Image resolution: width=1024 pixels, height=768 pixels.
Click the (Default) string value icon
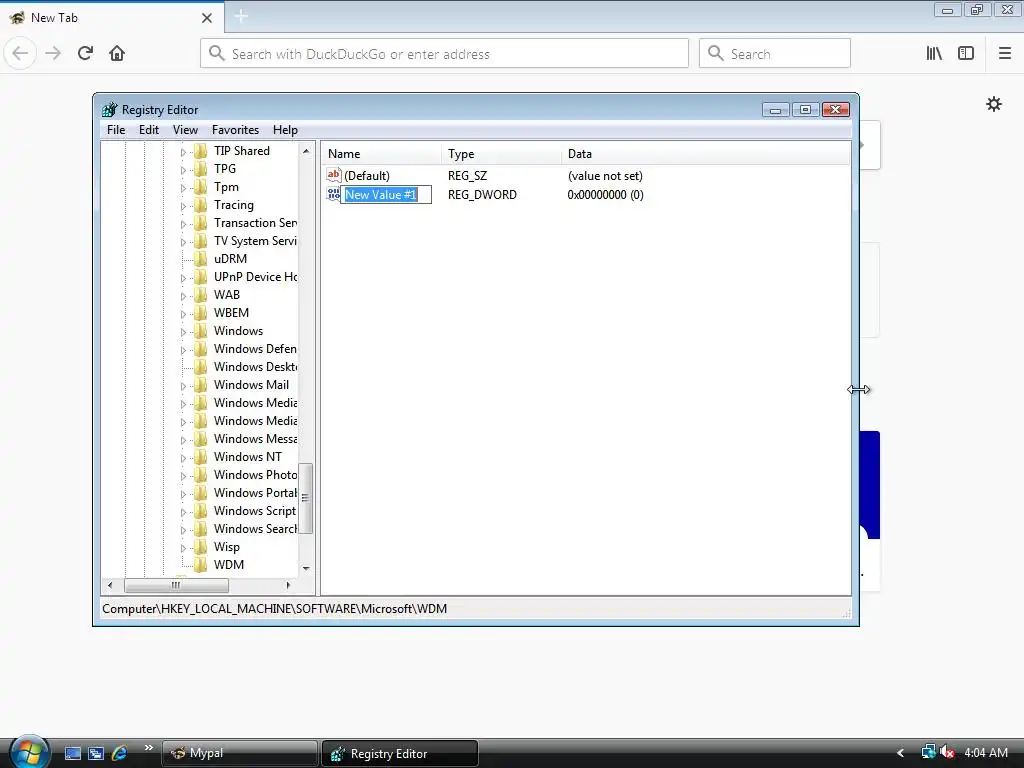coord(334,175)
